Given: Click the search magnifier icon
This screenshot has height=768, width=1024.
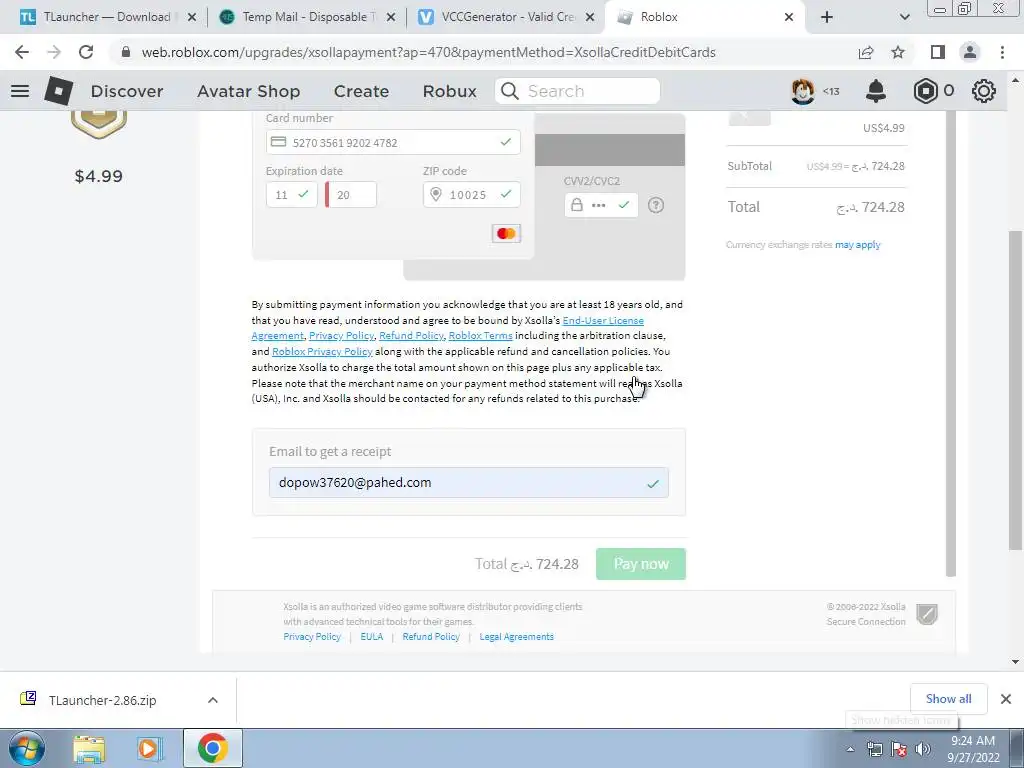Looking at the screenshot, I should click(x=510, y=91).
